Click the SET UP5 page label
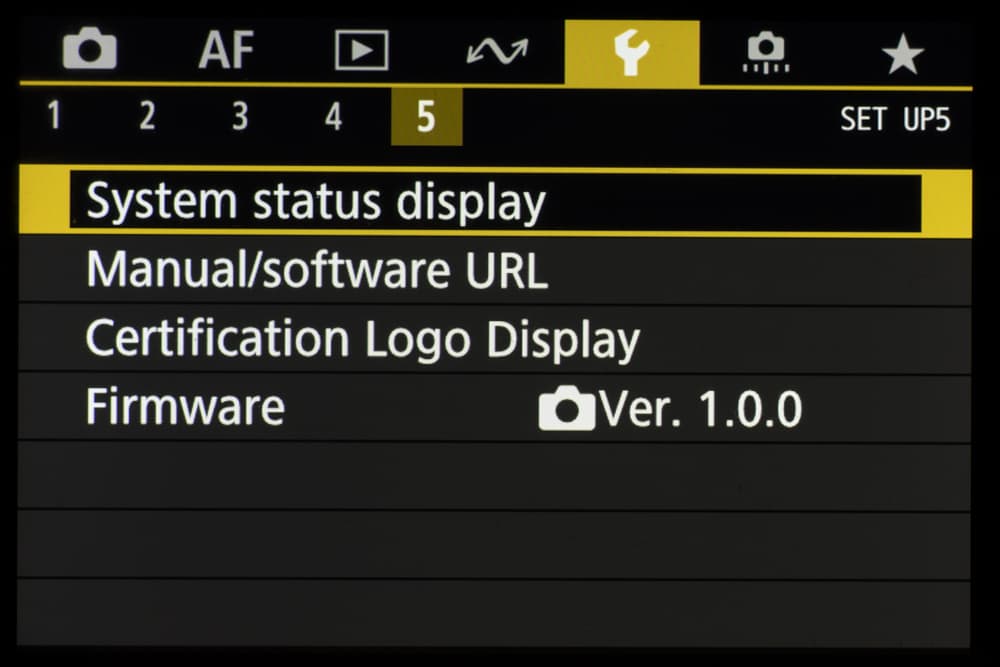1000x667 pixels. point(895,119)
